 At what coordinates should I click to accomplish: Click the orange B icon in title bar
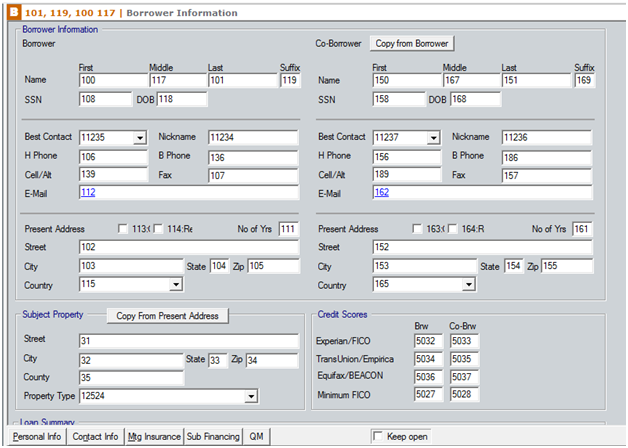(x=13, y=13)
